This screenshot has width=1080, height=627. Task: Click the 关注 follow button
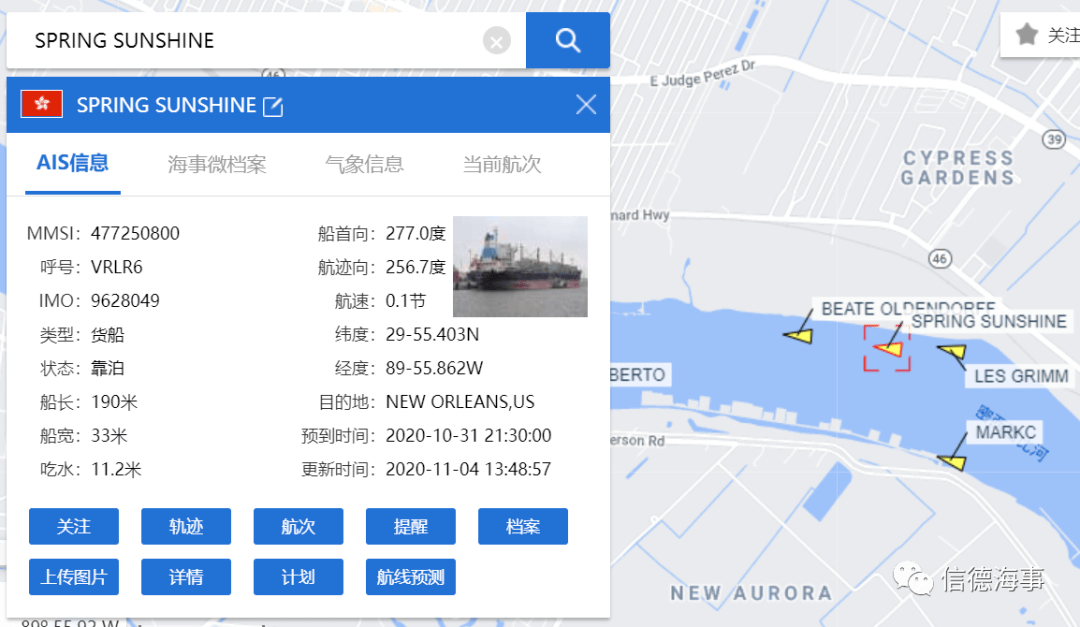click(x=74, y=526)
